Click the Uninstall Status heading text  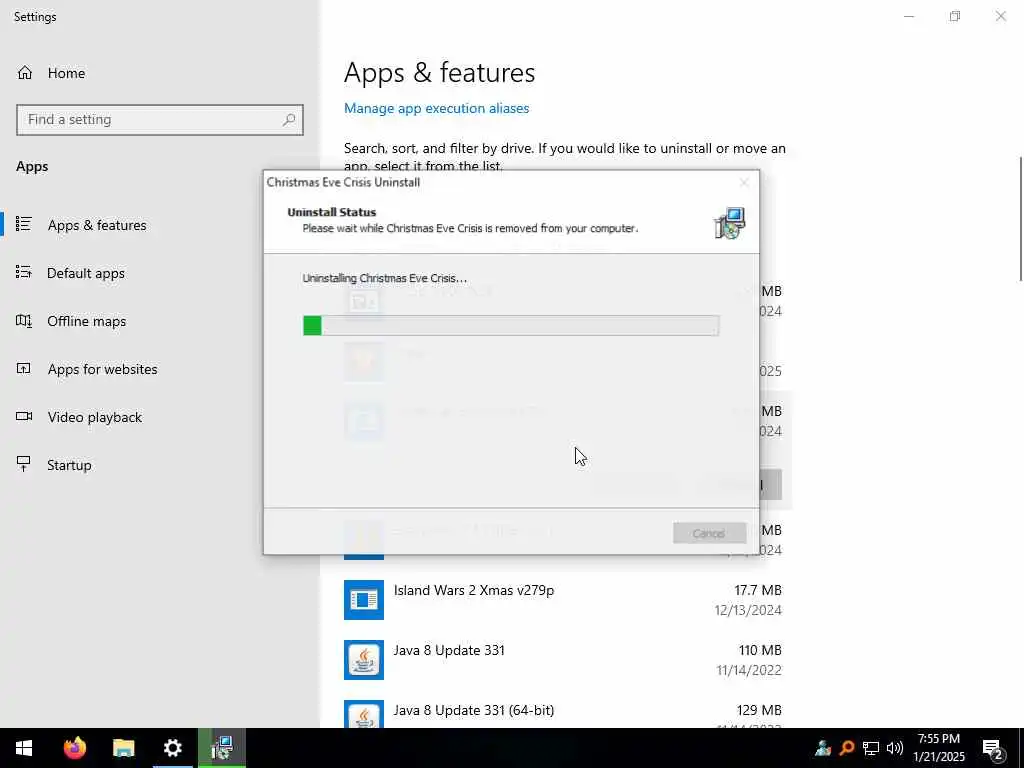click(x=332, y=212)
